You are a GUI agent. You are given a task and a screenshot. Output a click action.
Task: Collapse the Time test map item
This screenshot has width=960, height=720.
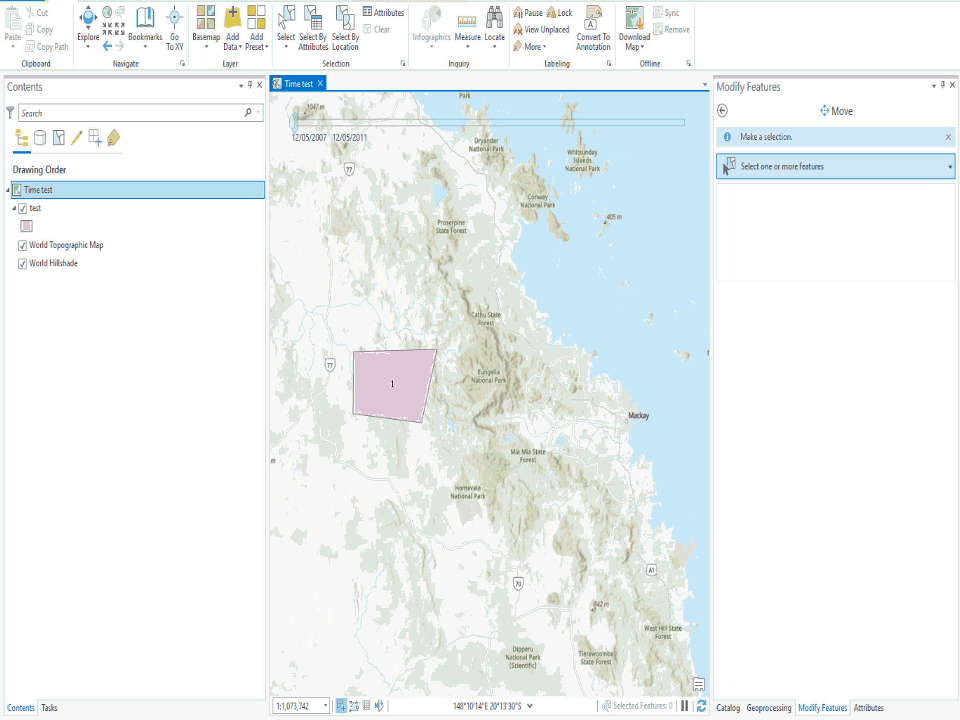click(x=8, y=189)
